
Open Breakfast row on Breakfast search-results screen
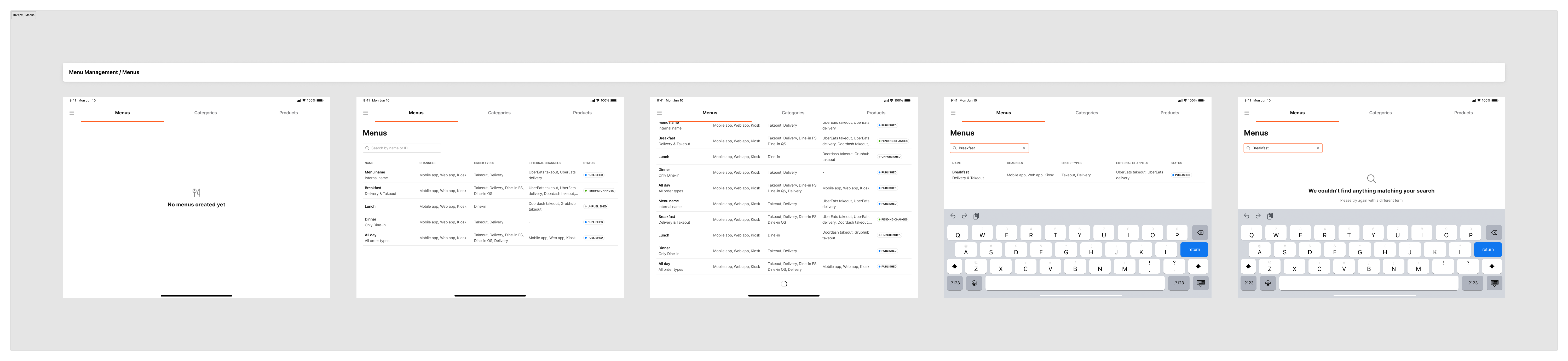click(x=1077, y=175)
